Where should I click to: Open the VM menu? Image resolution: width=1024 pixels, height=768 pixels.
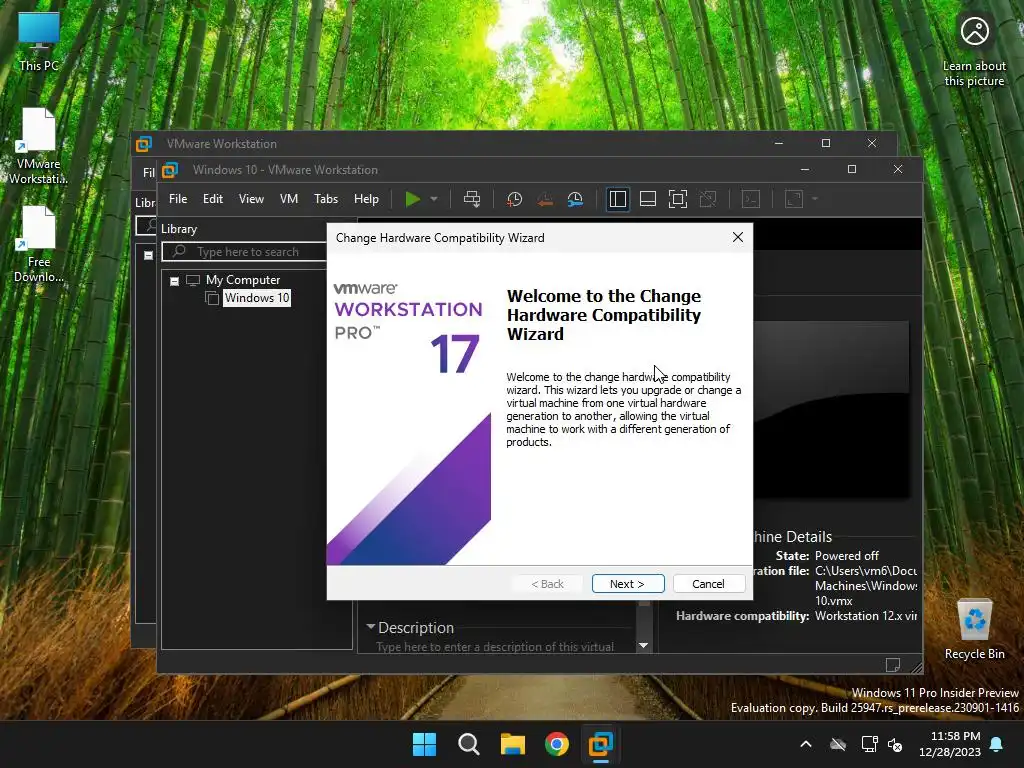tap(289, 199)
